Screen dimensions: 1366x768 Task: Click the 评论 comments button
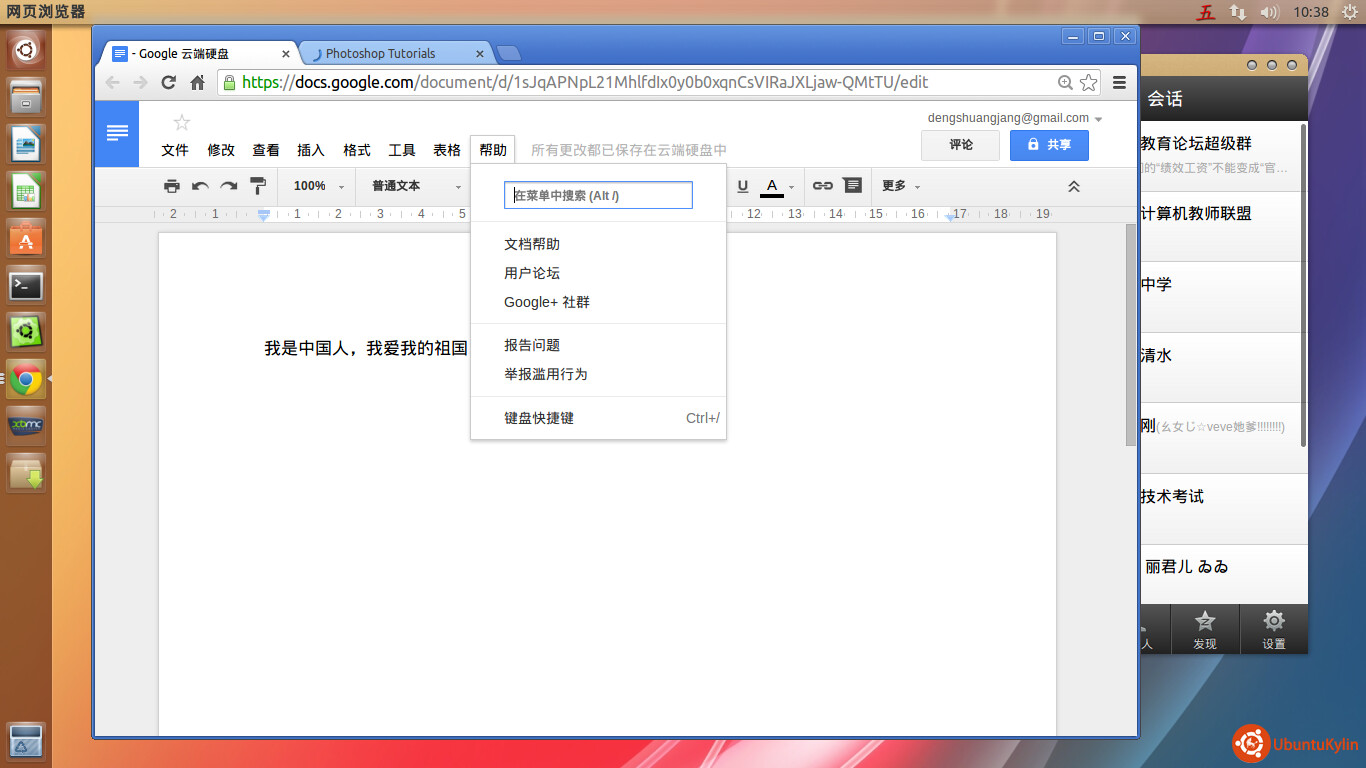(x=960, y=145)
